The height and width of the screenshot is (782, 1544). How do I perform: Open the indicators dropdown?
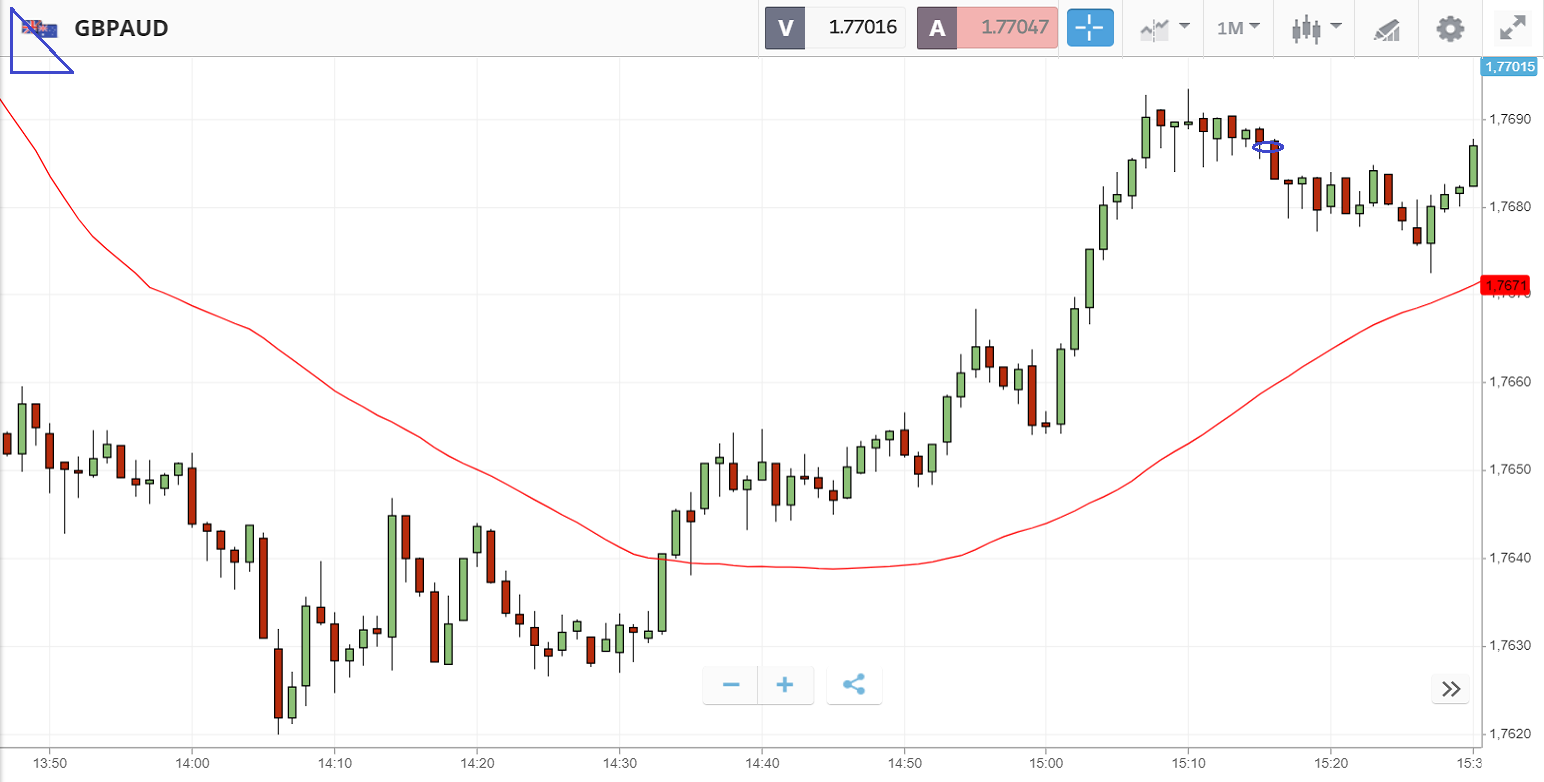(1164, 28)
